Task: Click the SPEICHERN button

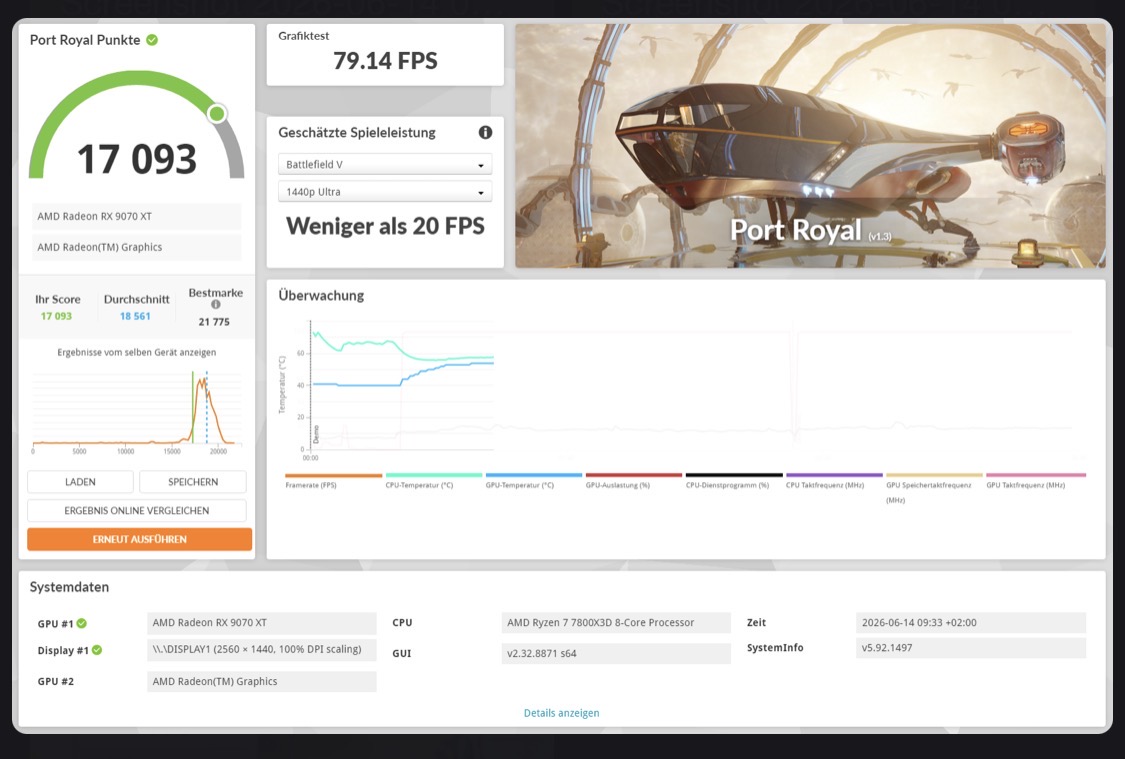Action: [193, 482]
